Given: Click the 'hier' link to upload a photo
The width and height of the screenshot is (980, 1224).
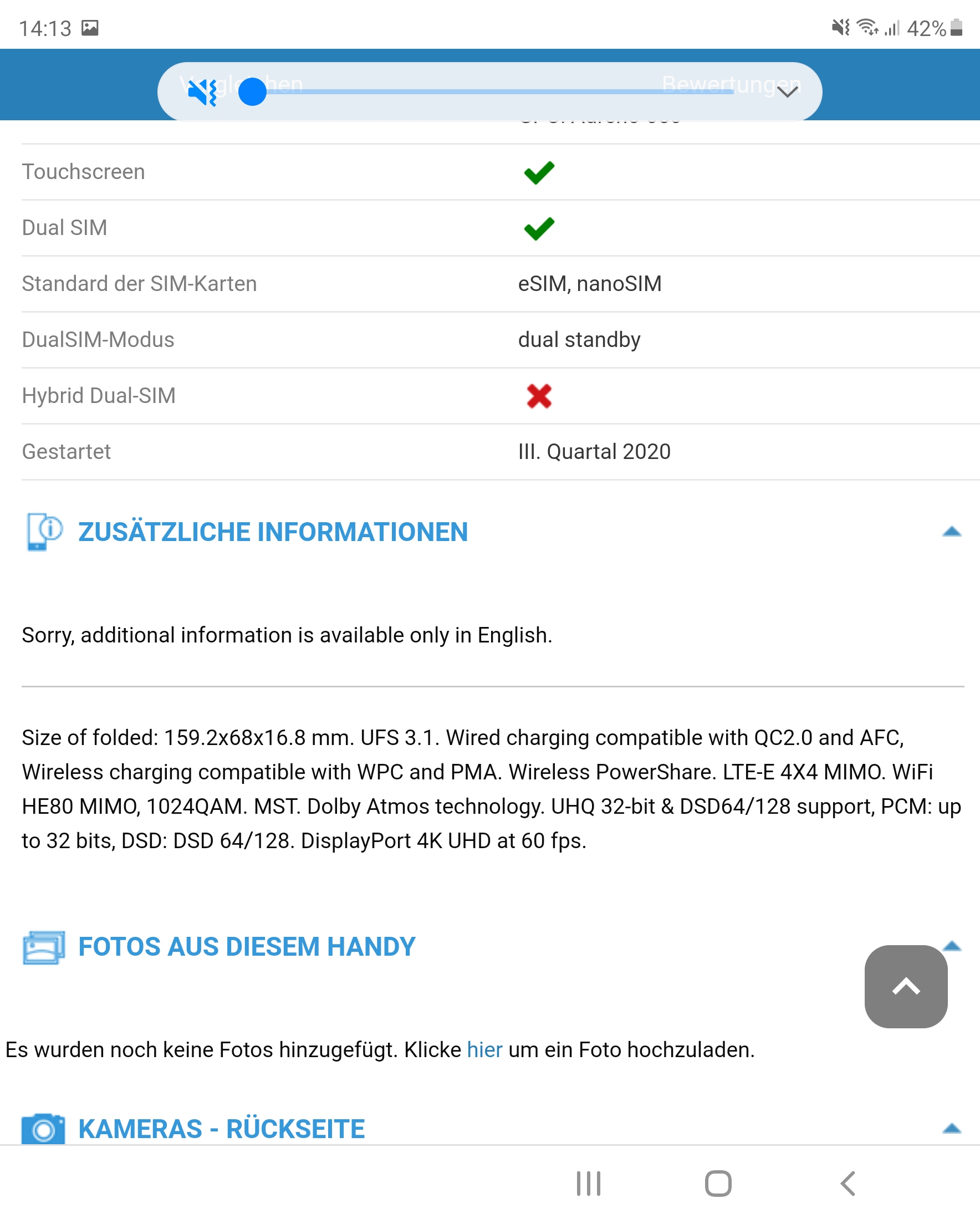Looking at the screenshot, I should coord(484,1050).
